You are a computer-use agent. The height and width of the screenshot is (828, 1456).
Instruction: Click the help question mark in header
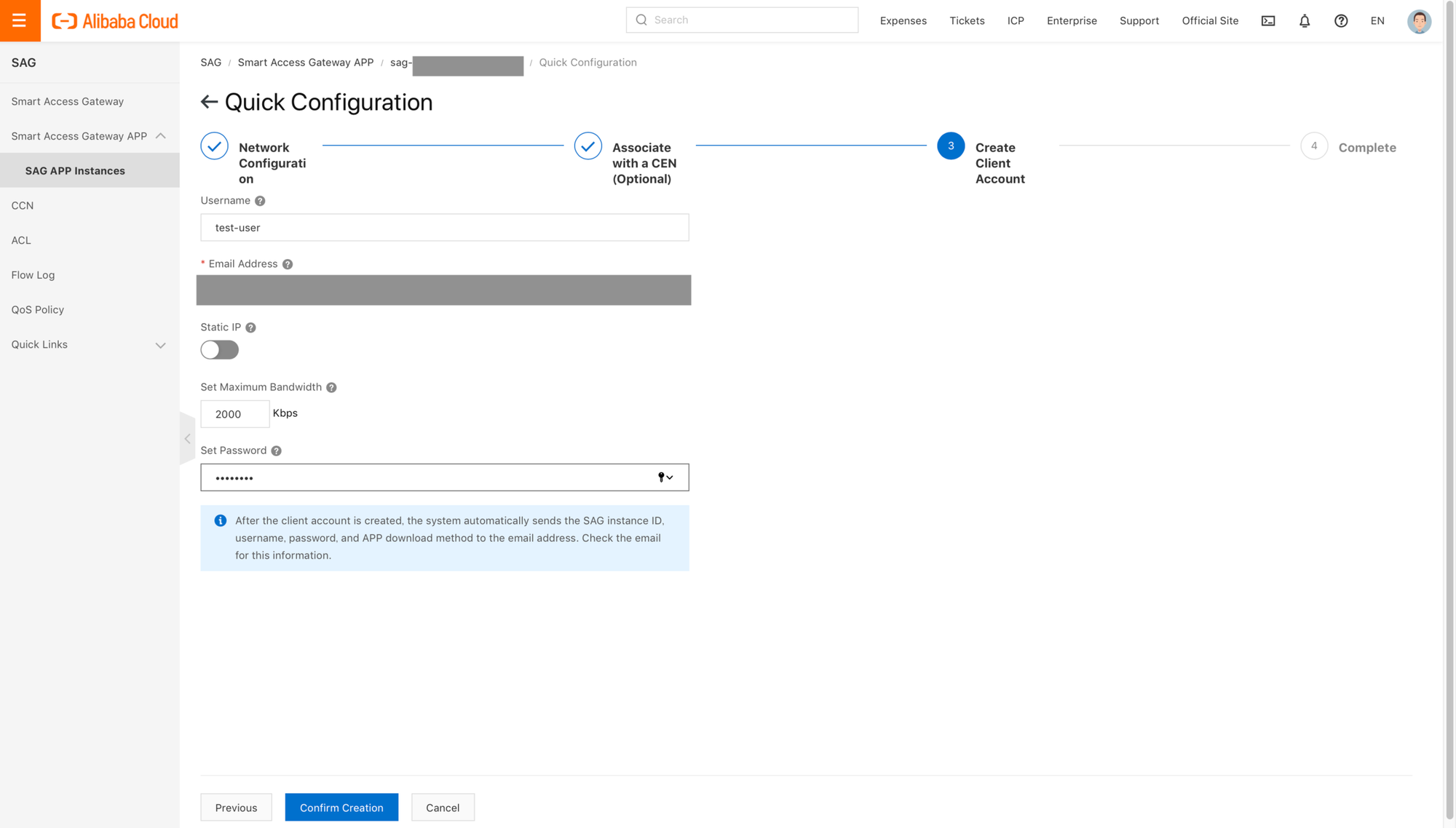(x=1340, y=20)
